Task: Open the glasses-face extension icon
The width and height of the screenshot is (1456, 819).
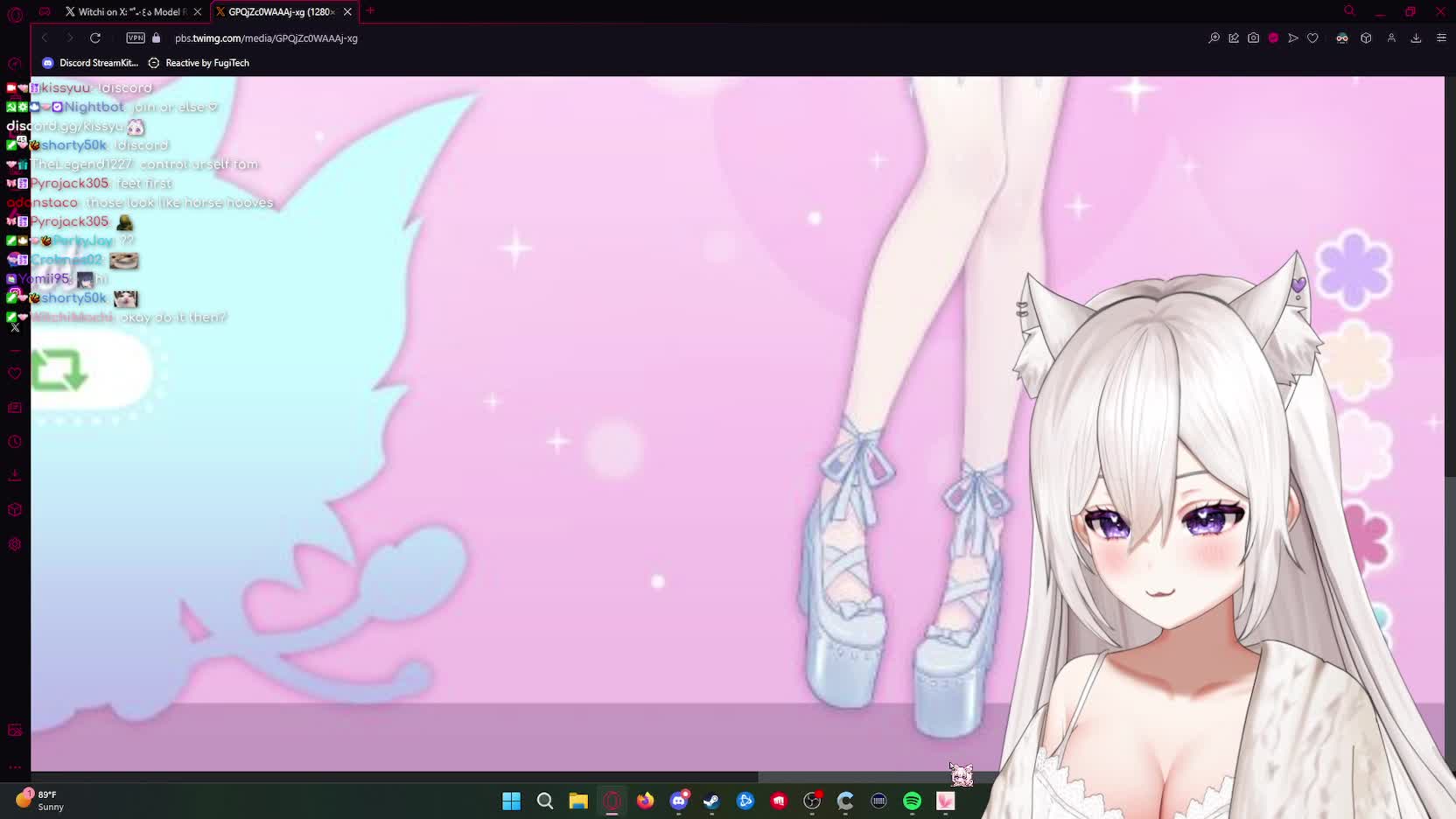Action: point(1342,38)
